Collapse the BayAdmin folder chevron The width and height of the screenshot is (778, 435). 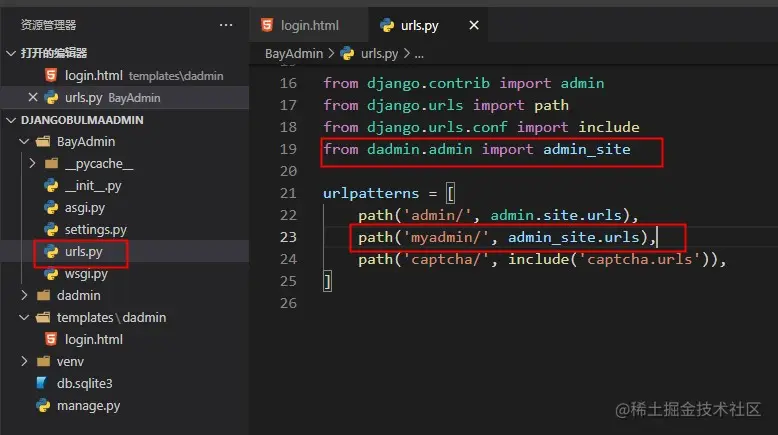[24, 142]
